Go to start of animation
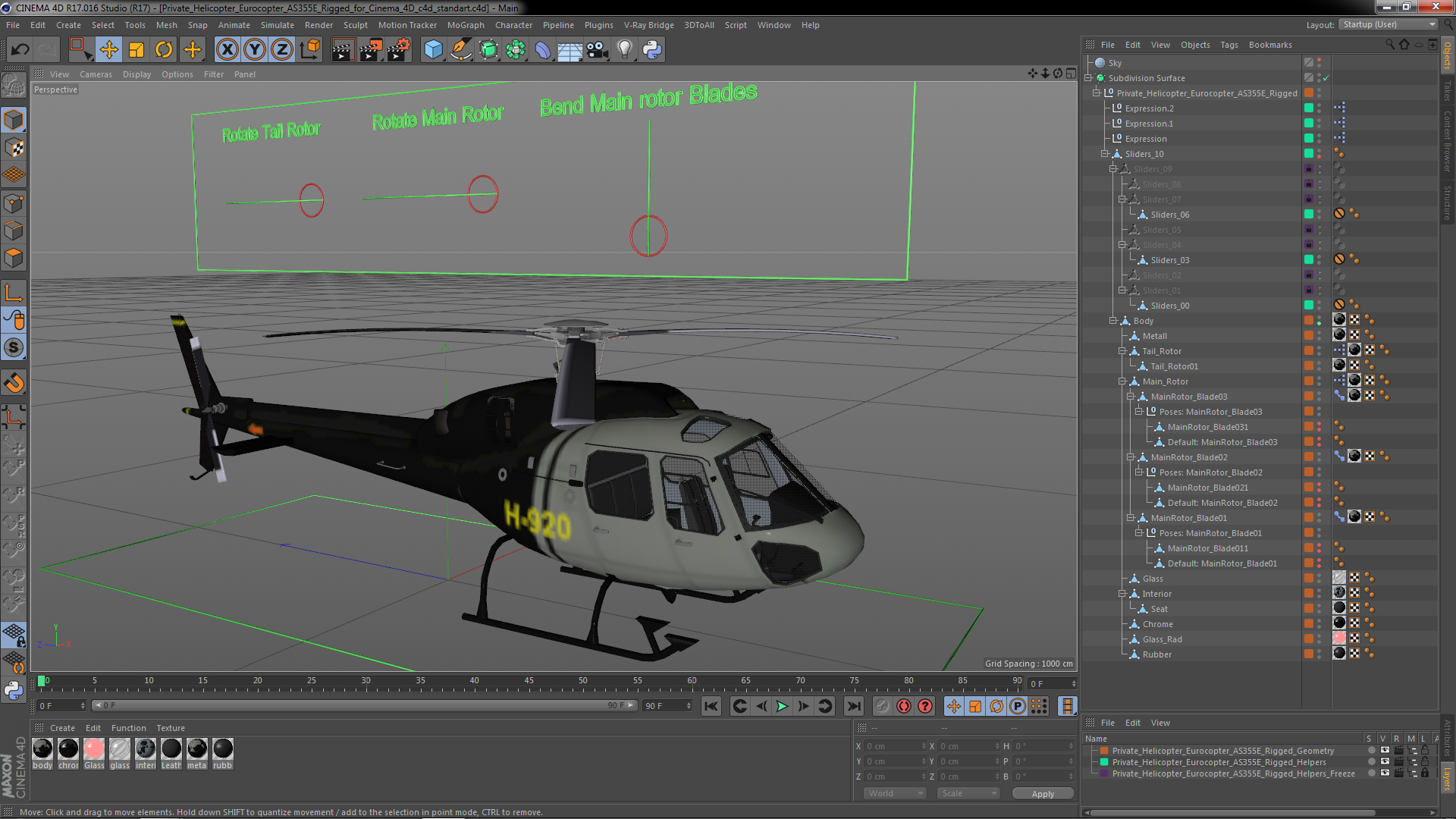The image size is (1456, 819). [x=711, y=706]
